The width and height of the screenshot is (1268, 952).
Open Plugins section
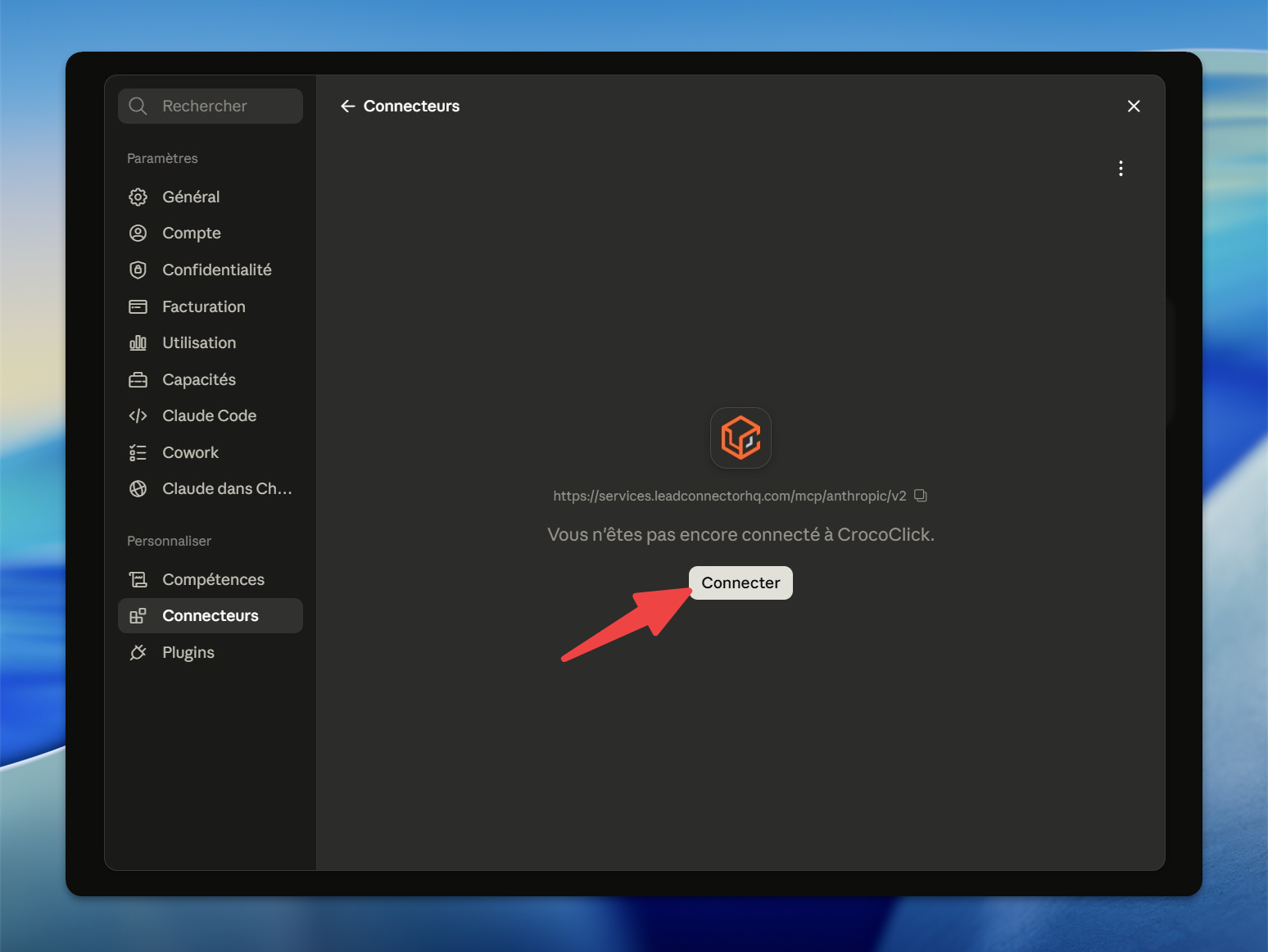pyautogui.click(x=211, y=652)
